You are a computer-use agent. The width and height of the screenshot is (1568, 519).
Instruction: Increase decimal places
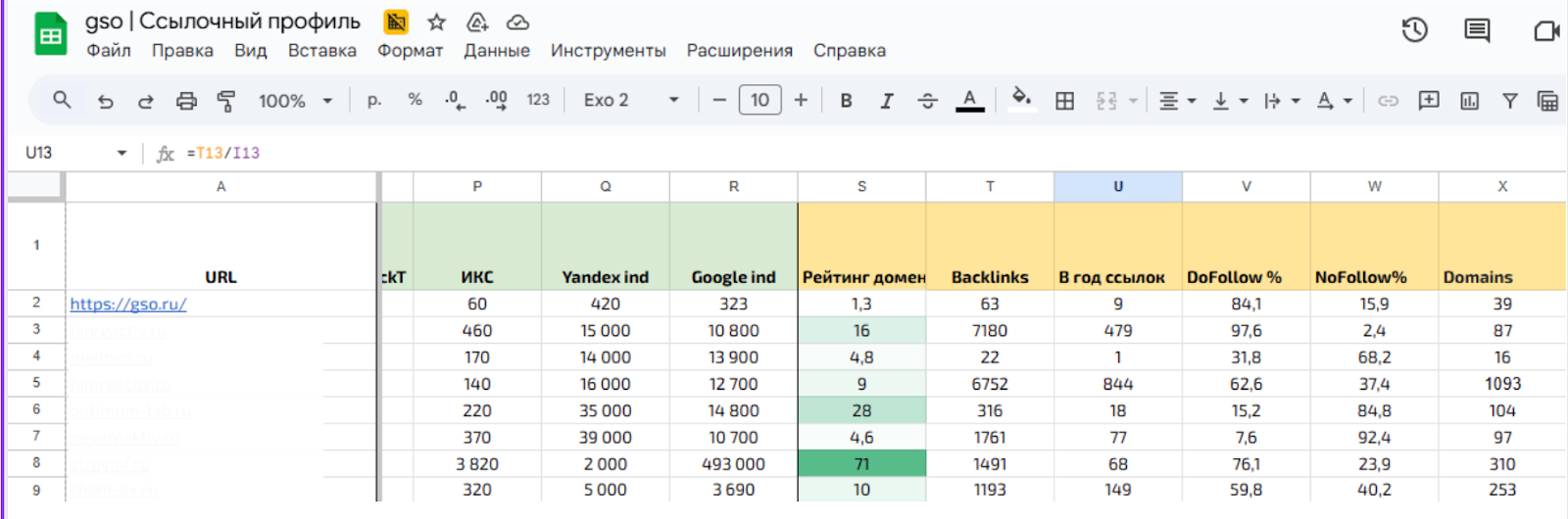pyautogui.click(x=496, y=100)
